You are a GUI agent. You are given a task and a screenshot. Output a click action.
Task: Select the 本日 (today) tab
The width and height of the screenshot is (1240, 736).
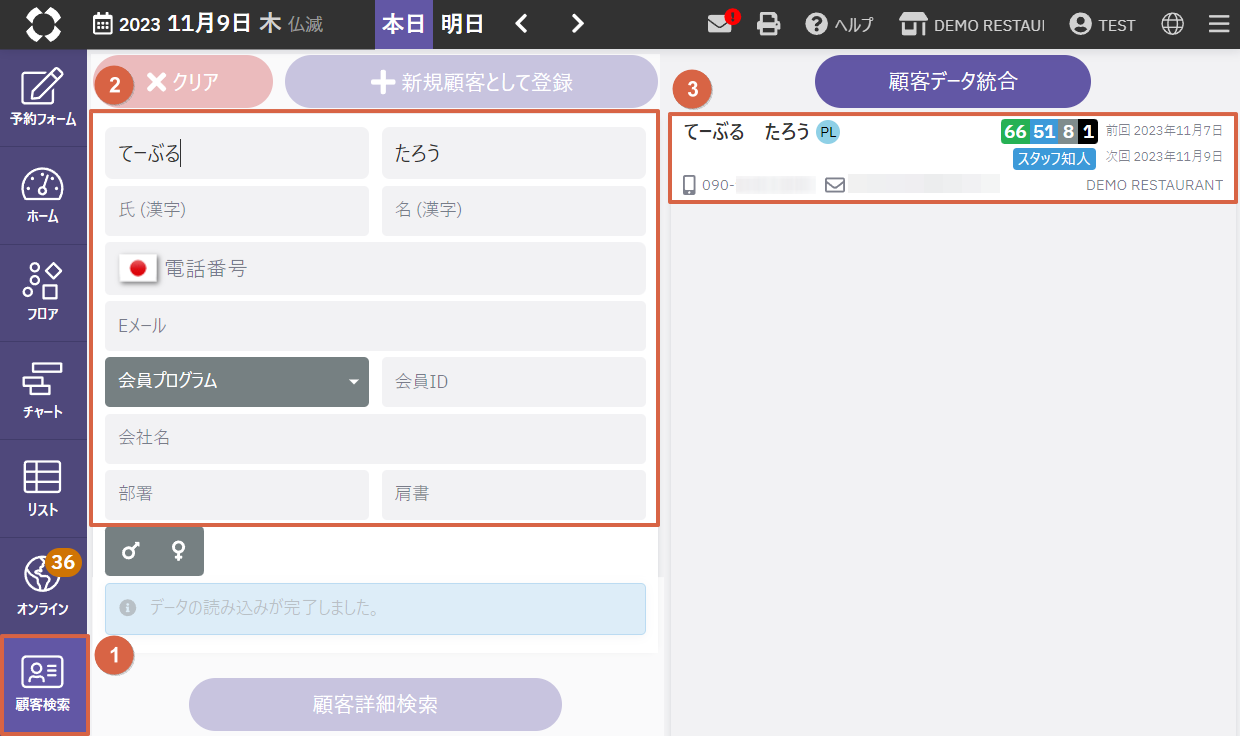click(403, 24)
